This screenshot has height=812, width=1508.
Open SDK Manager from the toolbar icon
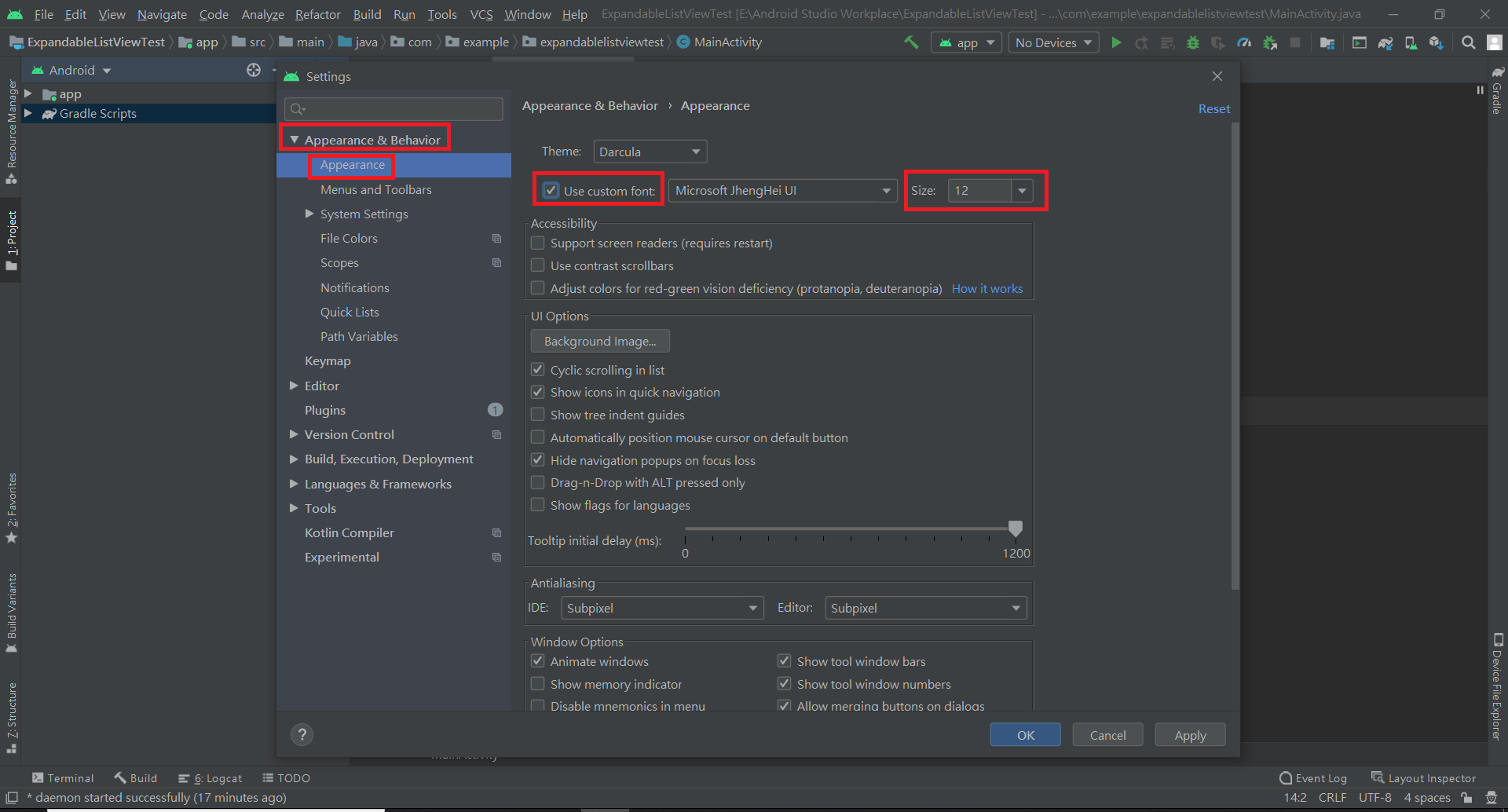(x=1436, y=42)
